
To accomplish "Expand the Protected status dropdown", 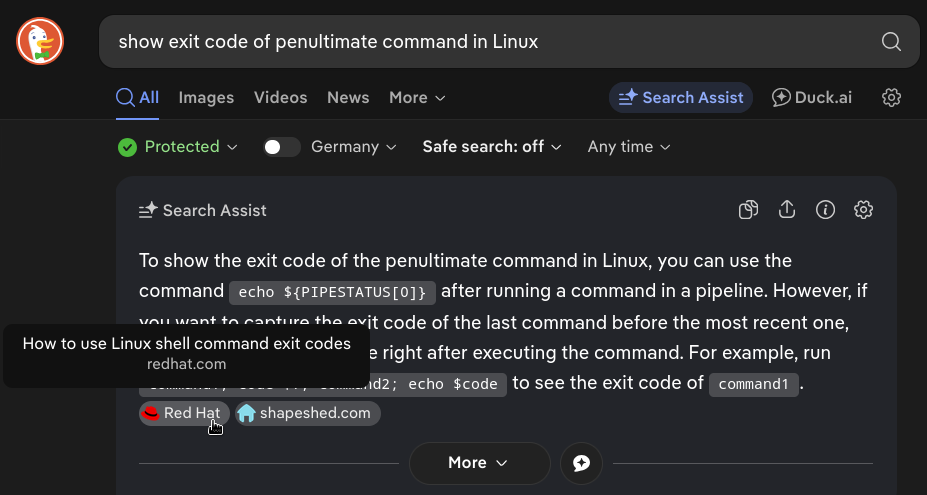I will [x=178, y=147].
